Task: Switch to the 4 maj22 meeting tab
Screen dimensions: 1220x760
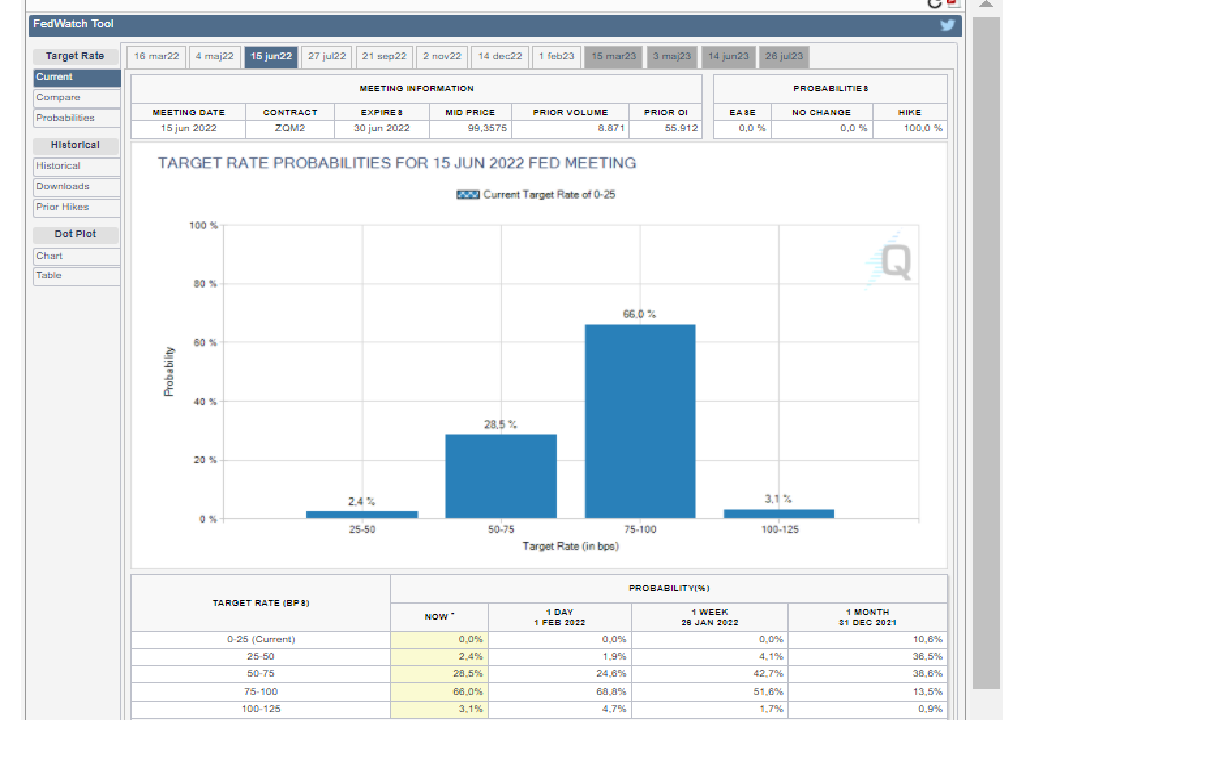Action: coord(214,57)
